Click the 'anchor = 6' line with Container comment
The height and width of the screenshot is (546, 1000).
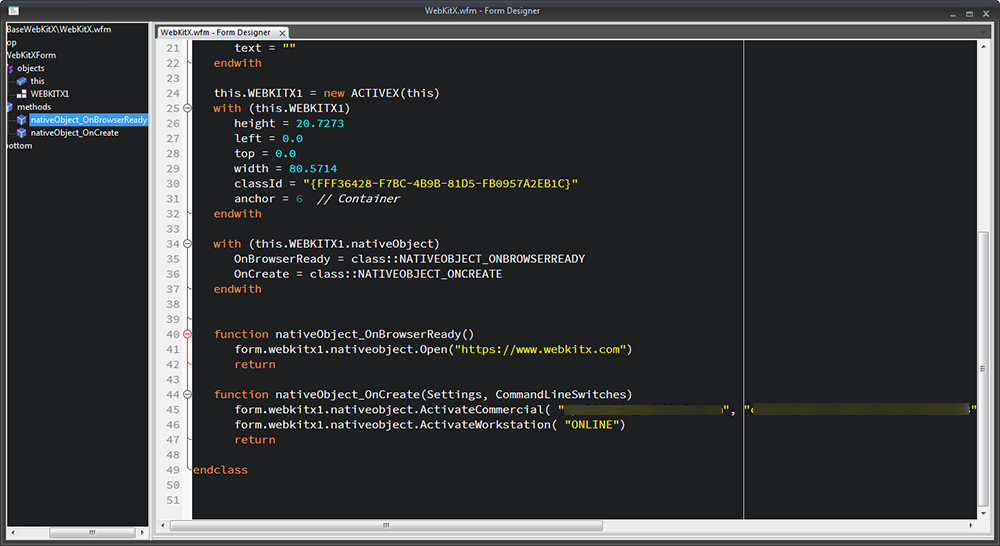coord(317,199)
